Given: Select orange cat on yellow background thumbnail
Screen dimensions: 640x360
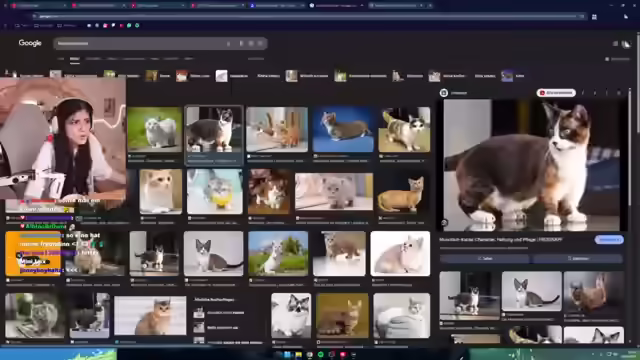Looking at the screenshot, I should coord(342,315).
